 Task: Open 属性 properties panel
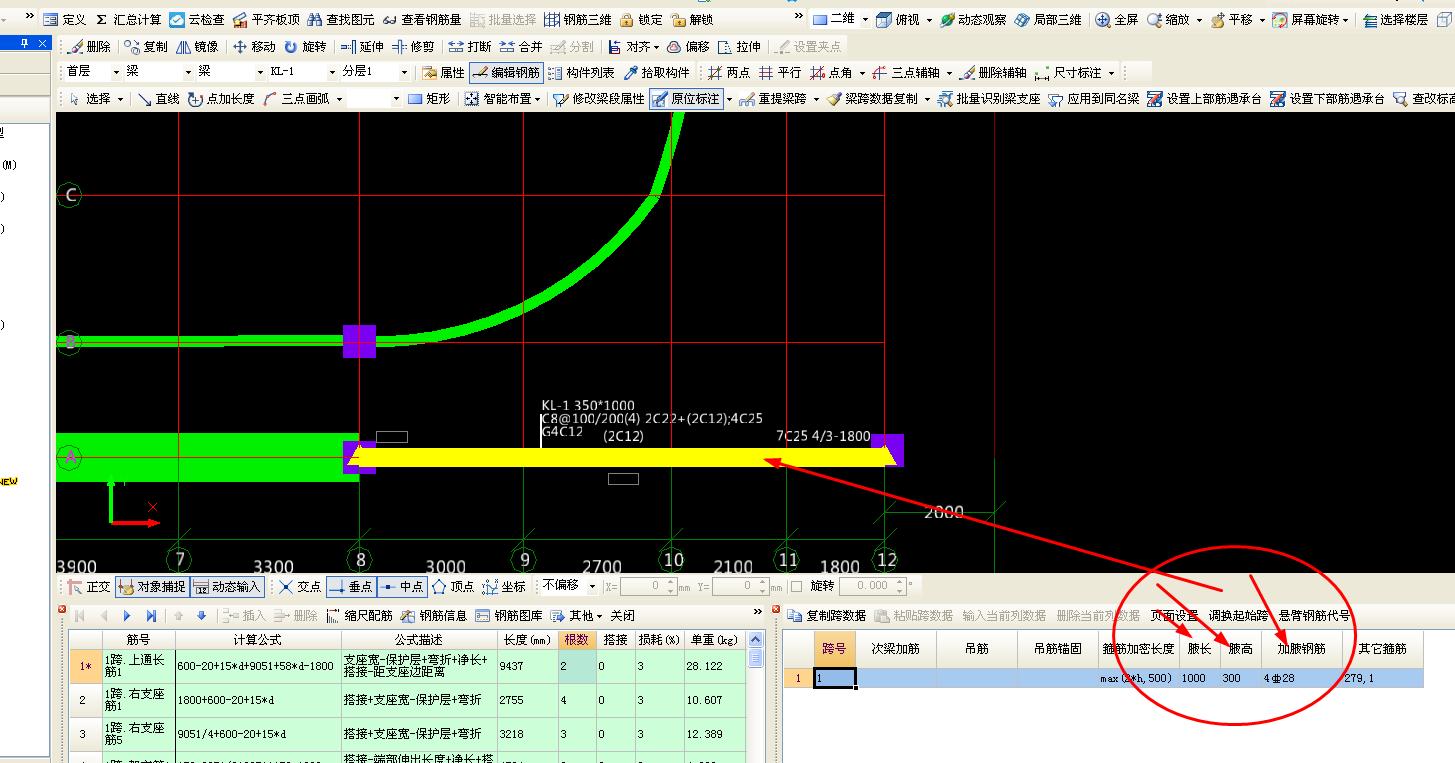click(443, 72)
